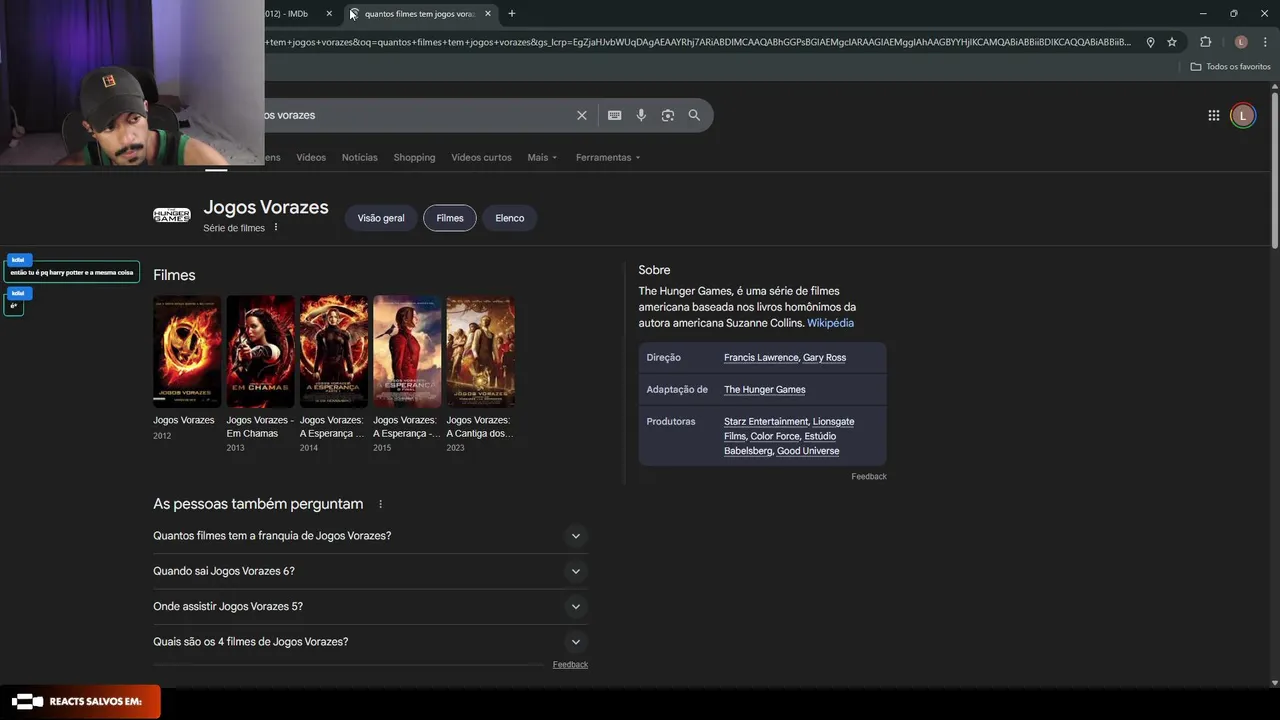Open 'The Hunger Games' adaptation link
Viewport: 1280px width, 720px height.
[765, 389]
